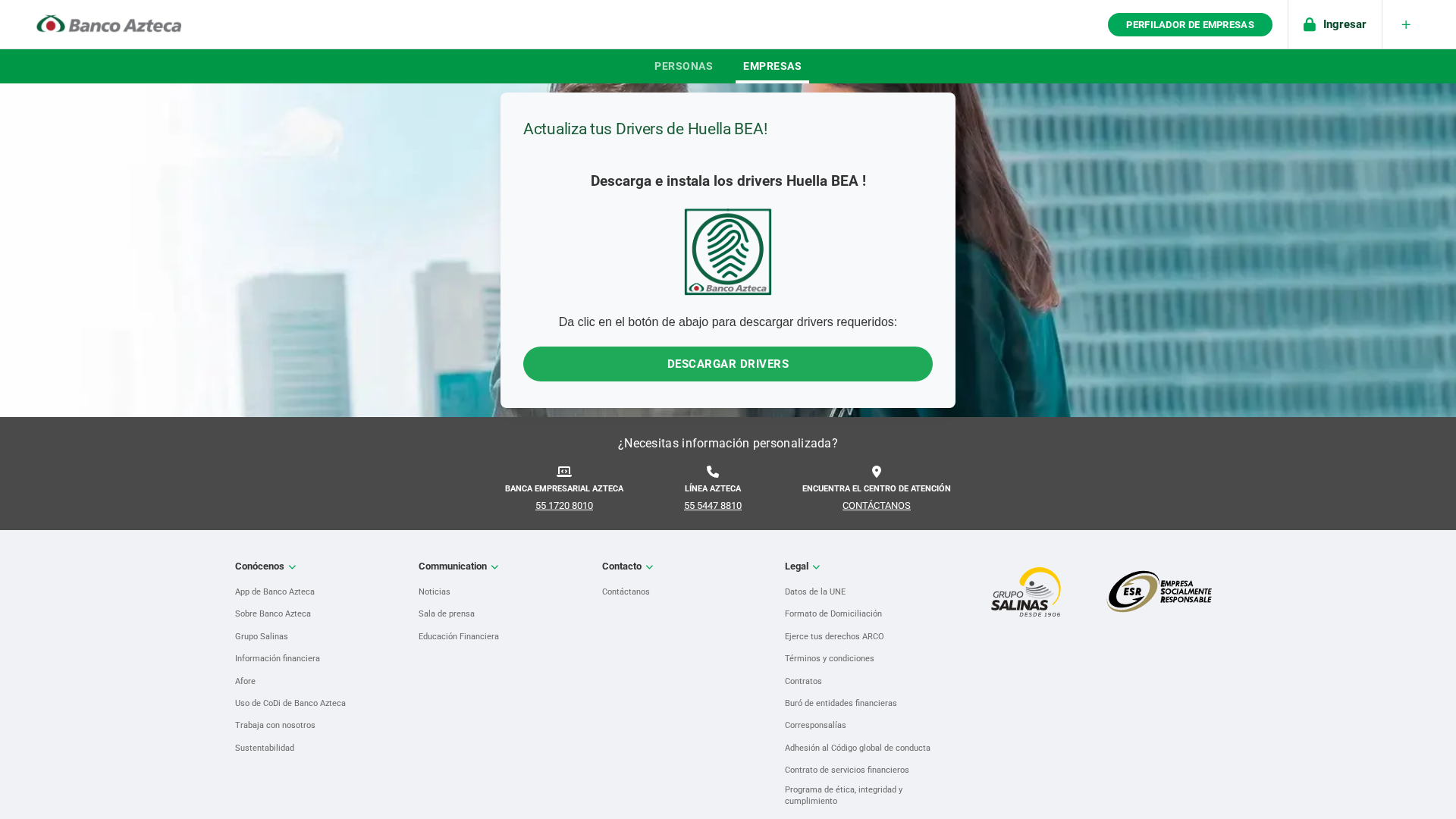Click the DESCARGAR DRIVERS button
1456x819 pixels.
click(728, 364)
